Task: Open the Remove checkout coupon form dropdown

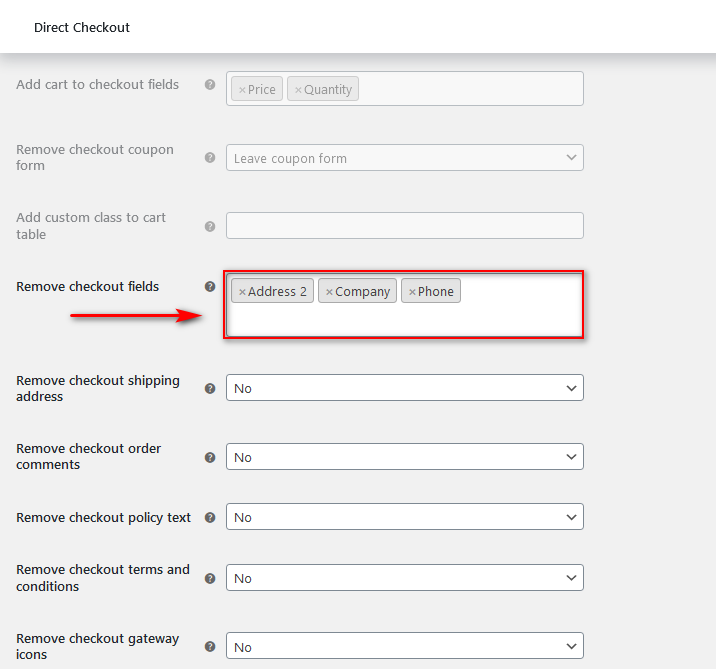Action: 405,158
